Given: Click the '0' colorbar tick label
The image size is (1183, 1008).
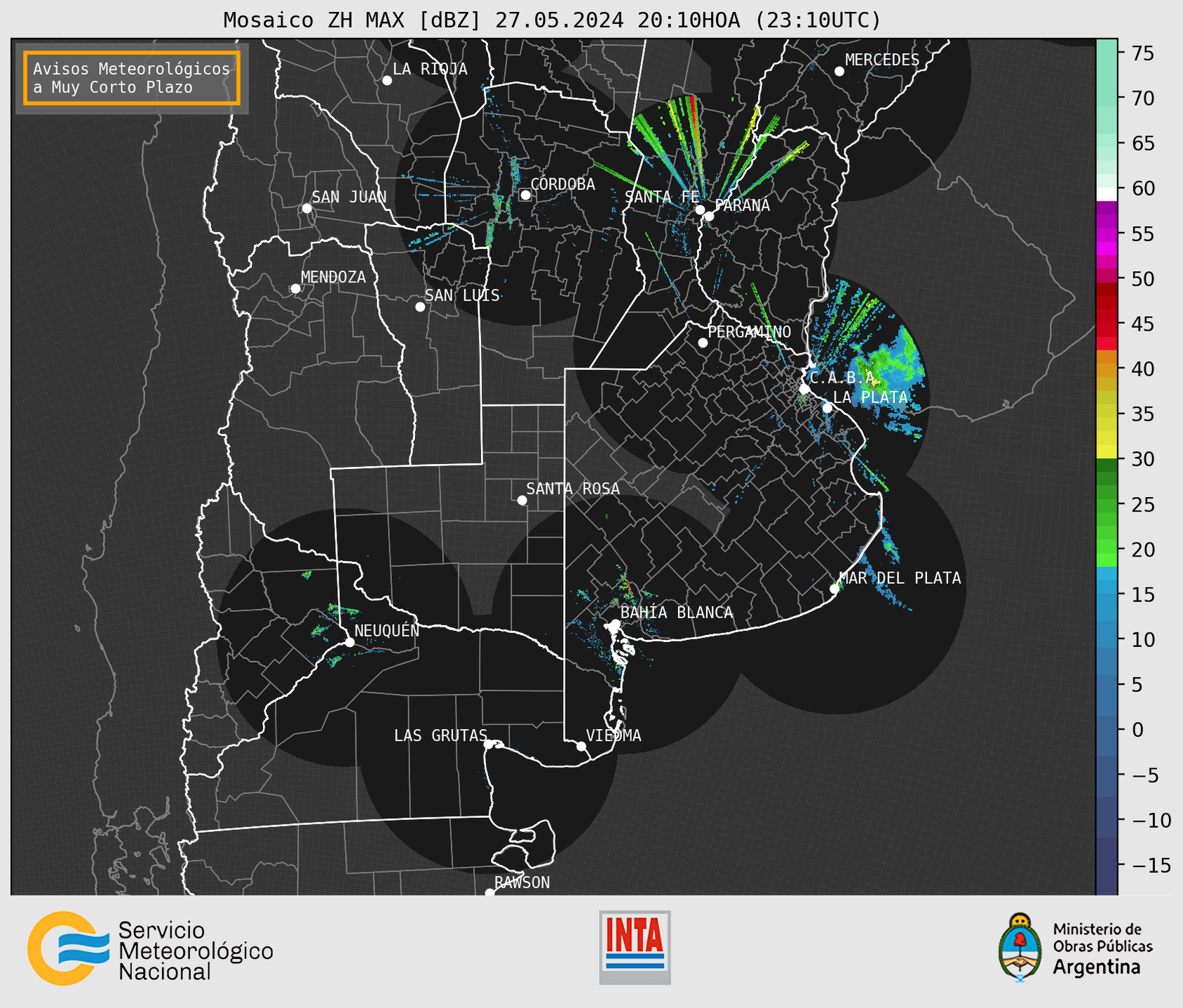Looking at the screenshot, I should [1137, 730].
